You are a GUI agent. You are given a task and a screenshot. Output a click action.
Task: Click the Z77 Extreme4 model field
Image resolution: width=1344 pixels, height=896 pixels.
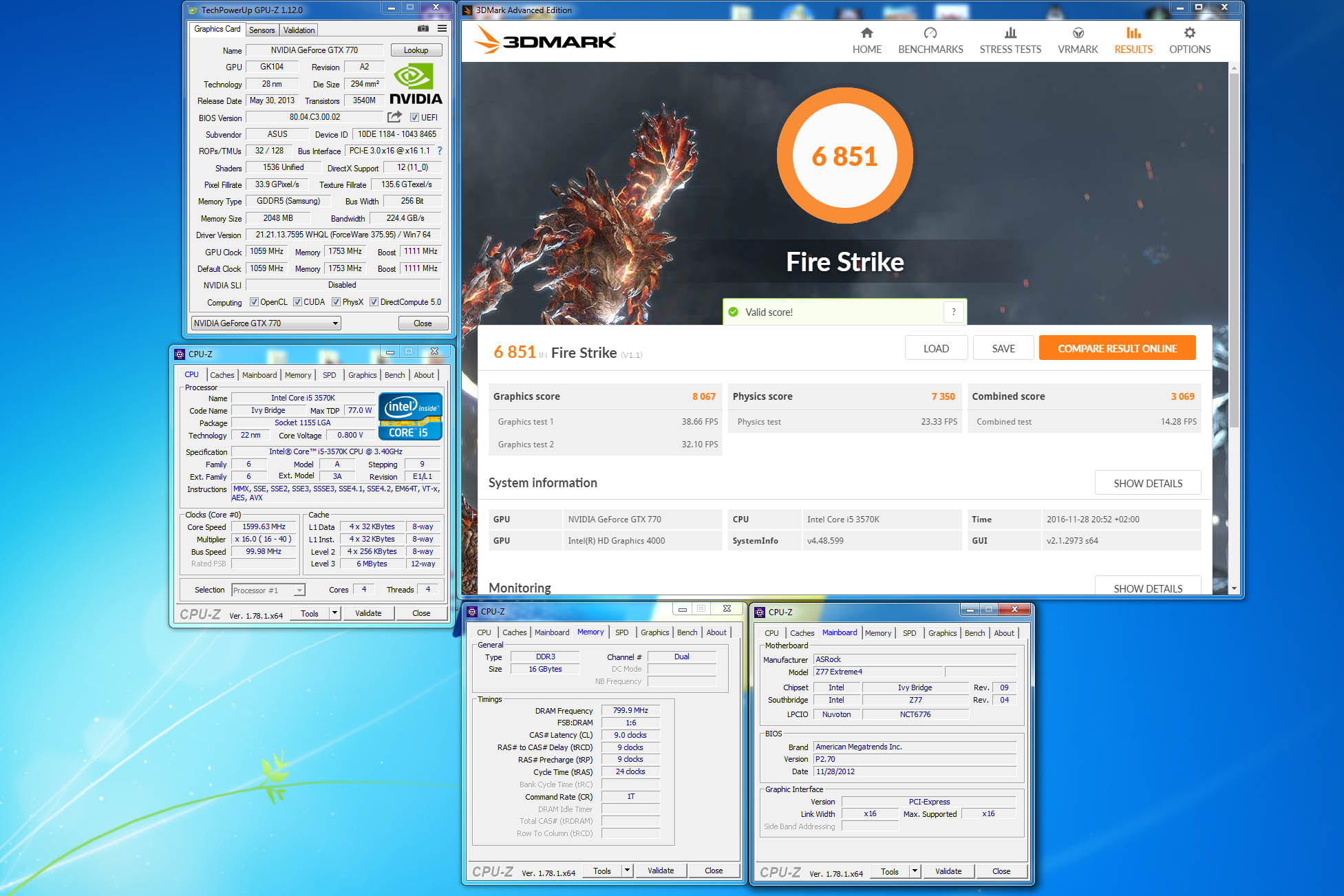pos(878,672)
